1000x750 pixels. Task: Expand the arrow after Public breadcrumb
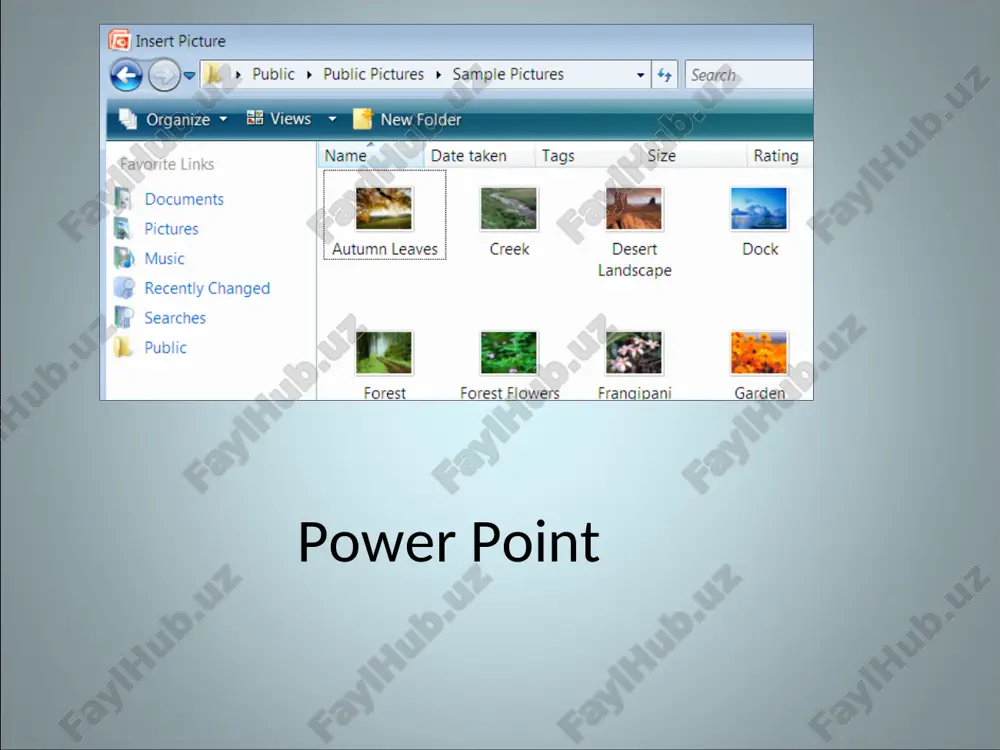click(x=309, y=75)
